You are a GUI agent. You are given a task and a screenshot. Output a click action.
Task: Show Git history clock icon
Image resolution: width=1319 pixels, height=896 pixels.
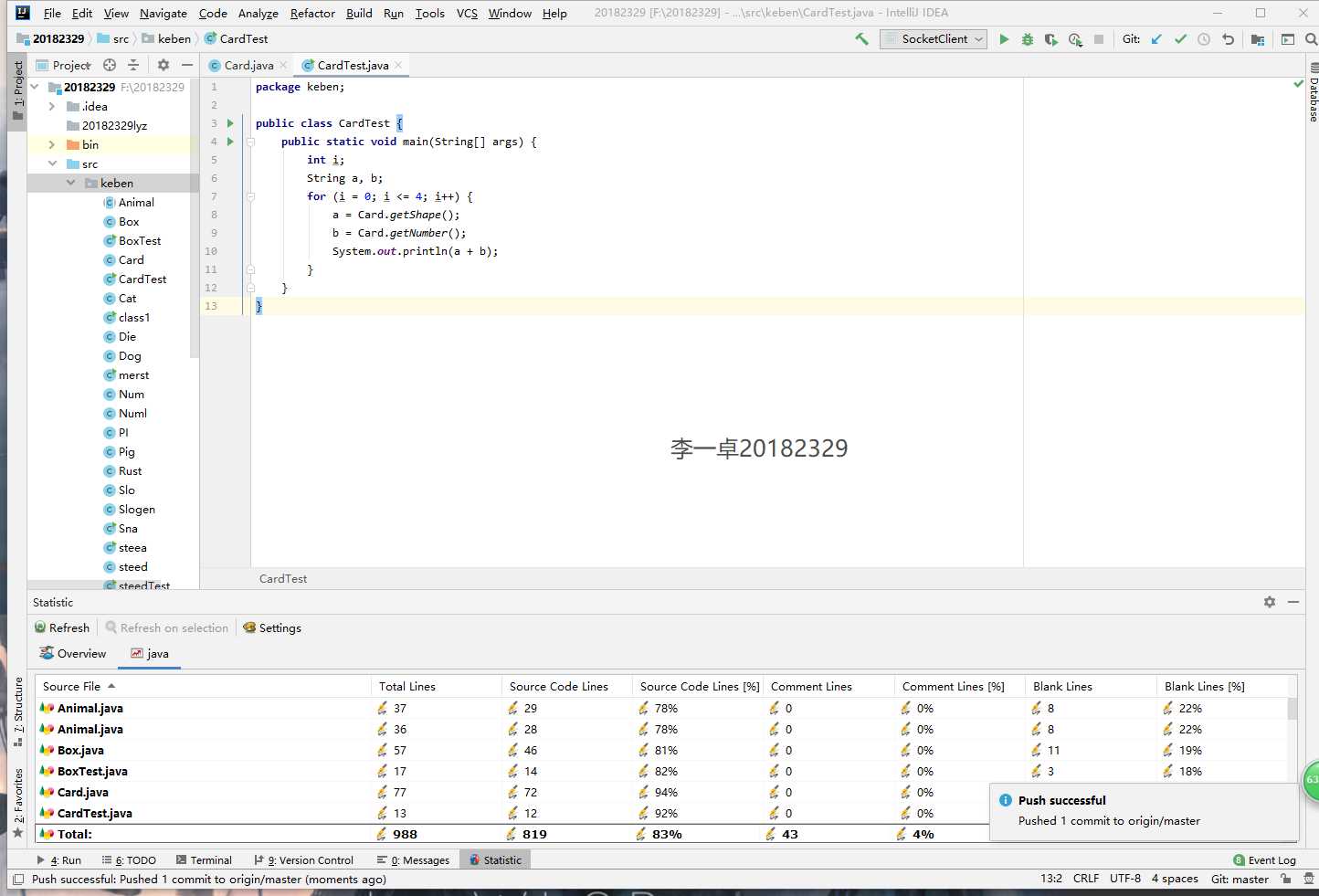coord(1204,39)
